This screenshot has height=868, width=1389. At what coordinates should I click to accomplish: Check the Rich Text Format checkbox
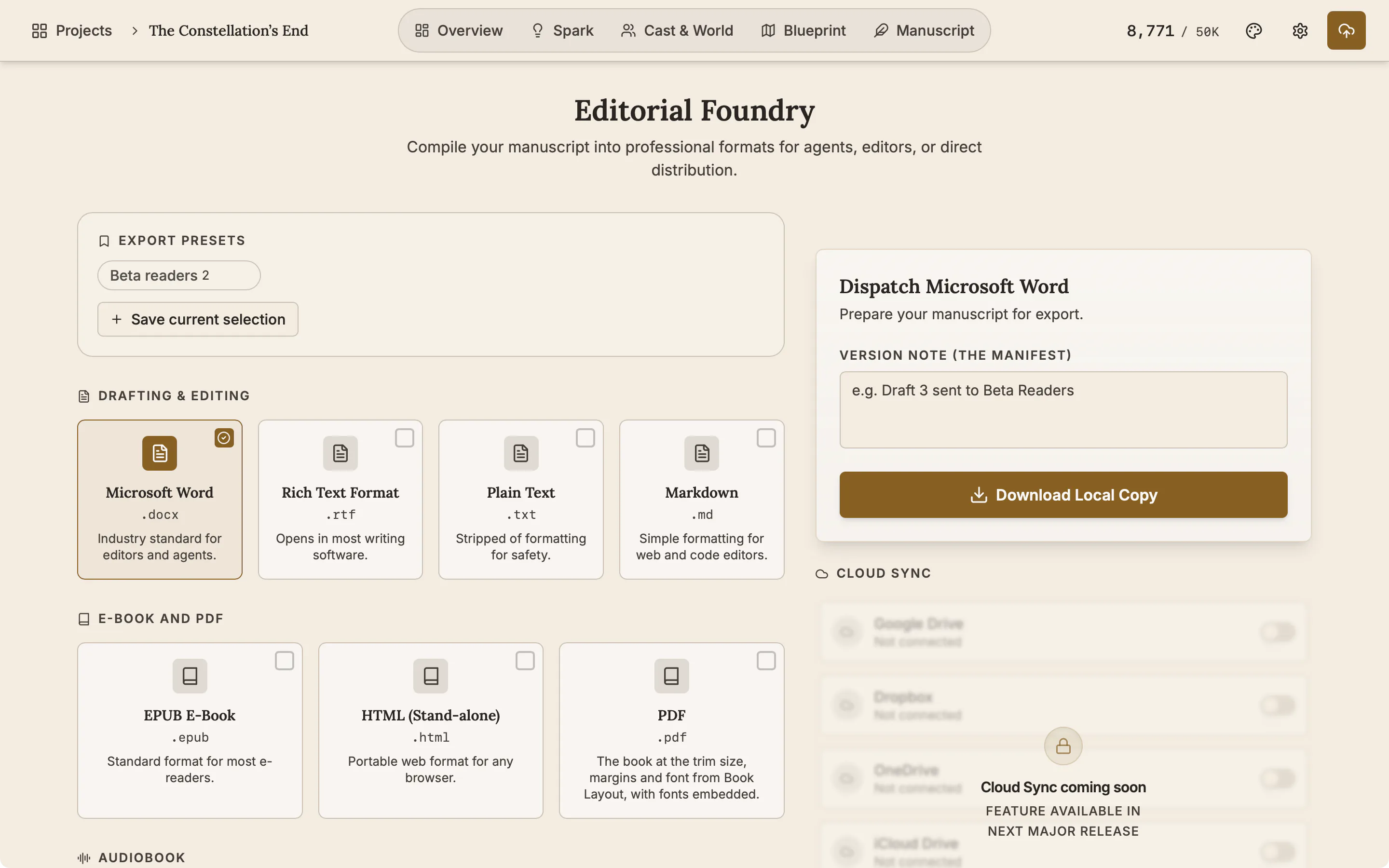tap(405, 438)
